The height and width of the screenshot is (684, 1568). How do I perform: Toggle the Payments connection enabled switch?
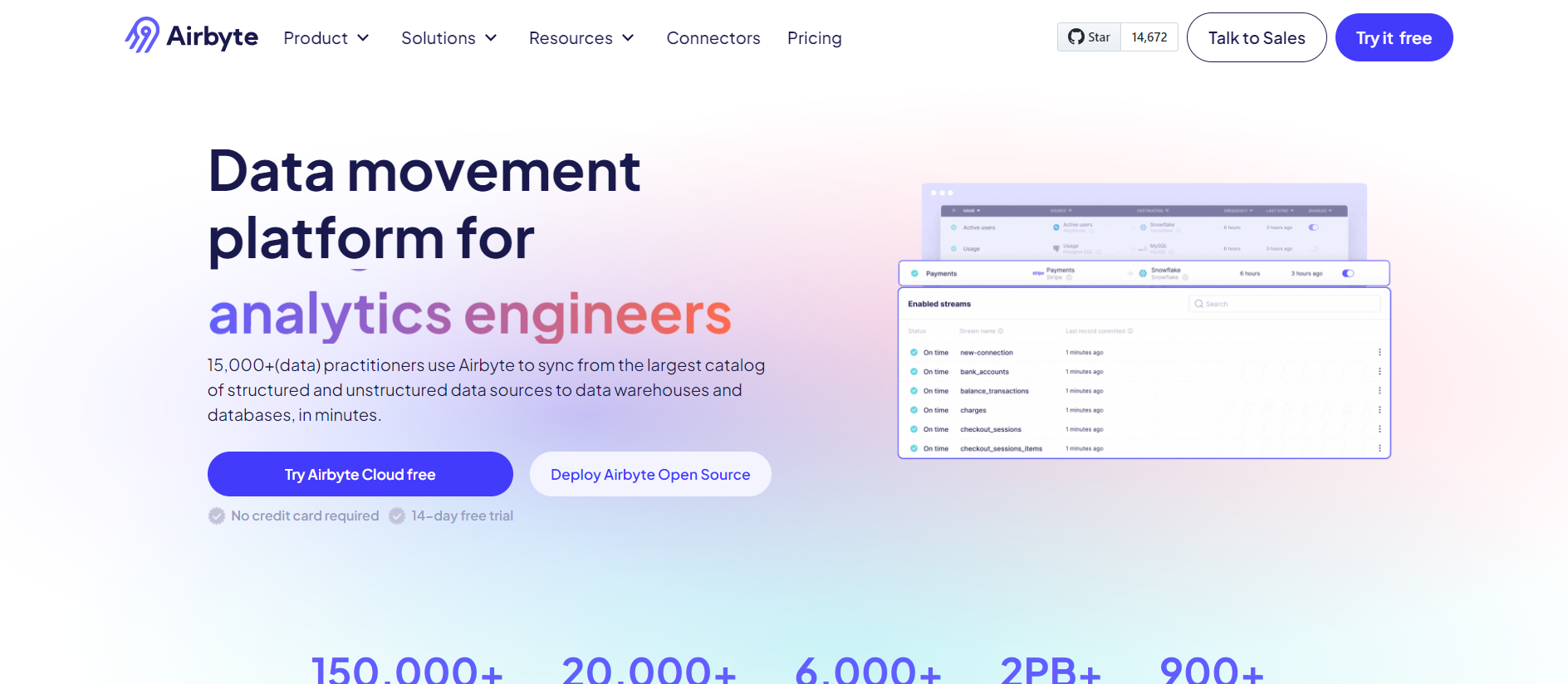point(1348,273)
